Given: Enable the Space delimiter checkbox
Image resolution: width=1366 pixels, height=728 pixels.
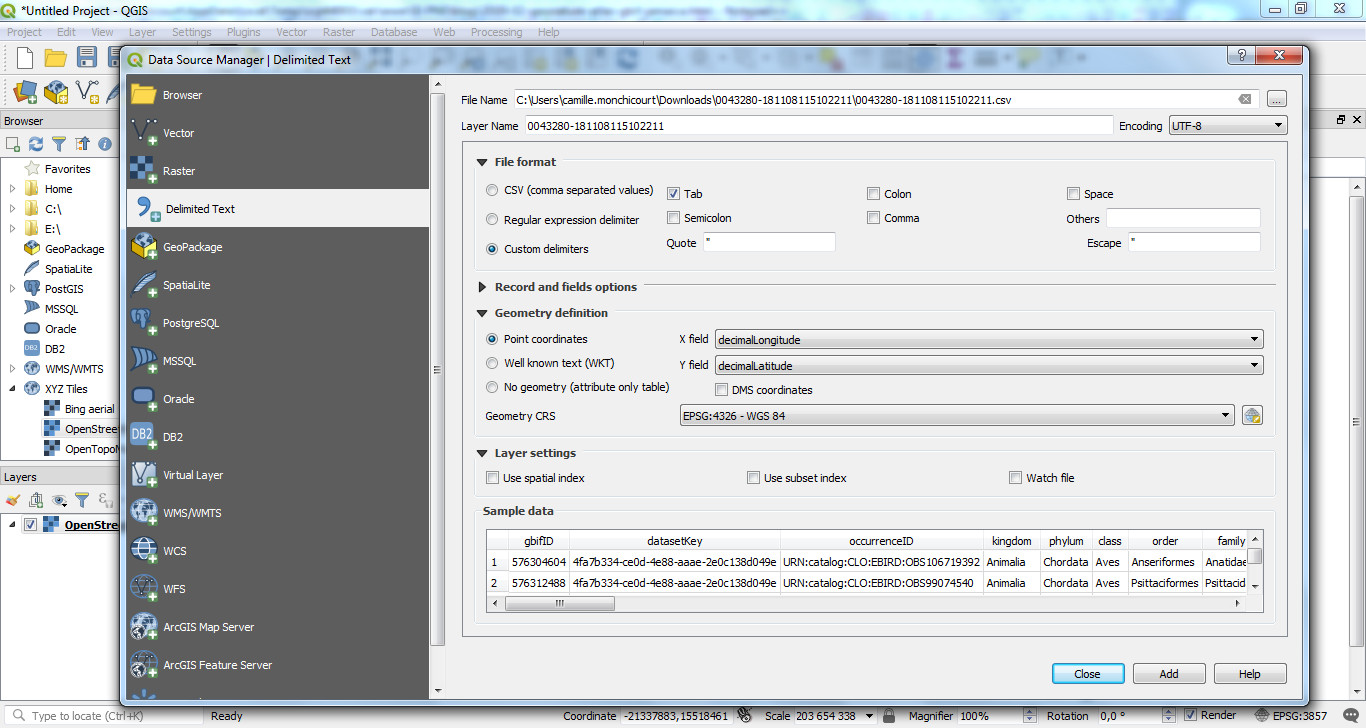Looking at the screenshot, I should (x=1074, y=194).
